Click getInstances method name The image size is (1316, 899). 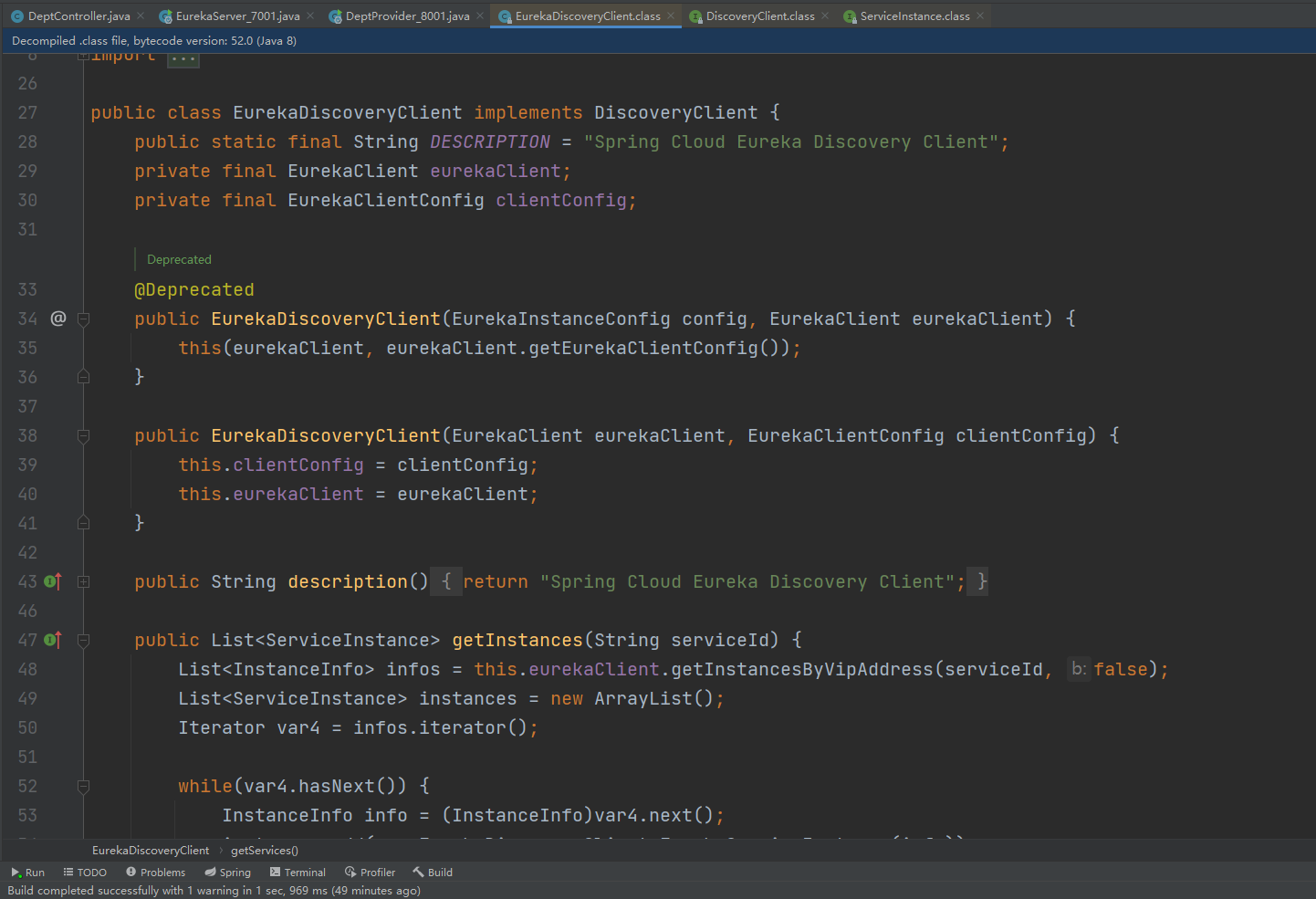(x=517, y=640)
